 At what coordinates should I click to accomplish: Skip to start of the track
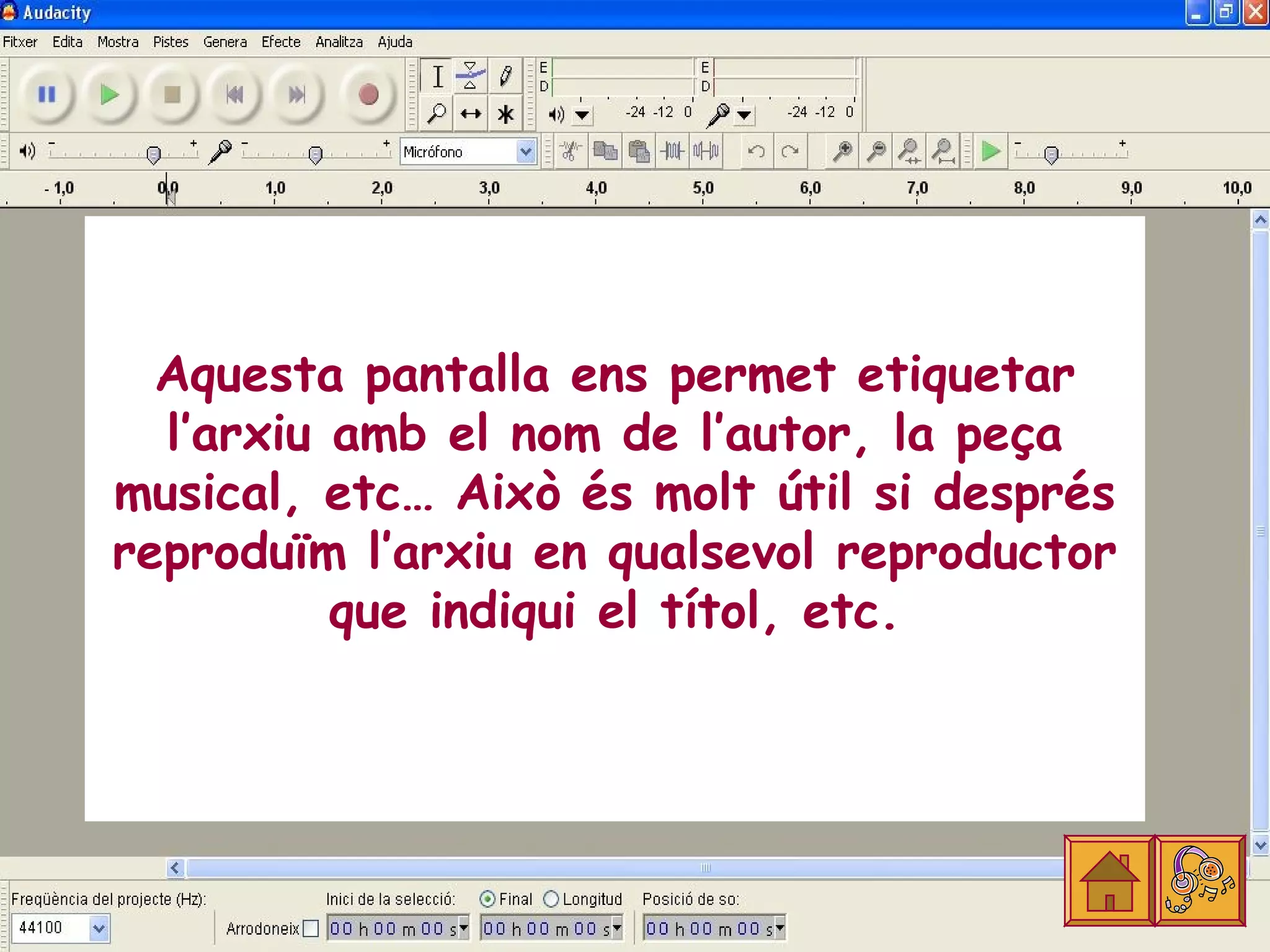click(235, 95)
